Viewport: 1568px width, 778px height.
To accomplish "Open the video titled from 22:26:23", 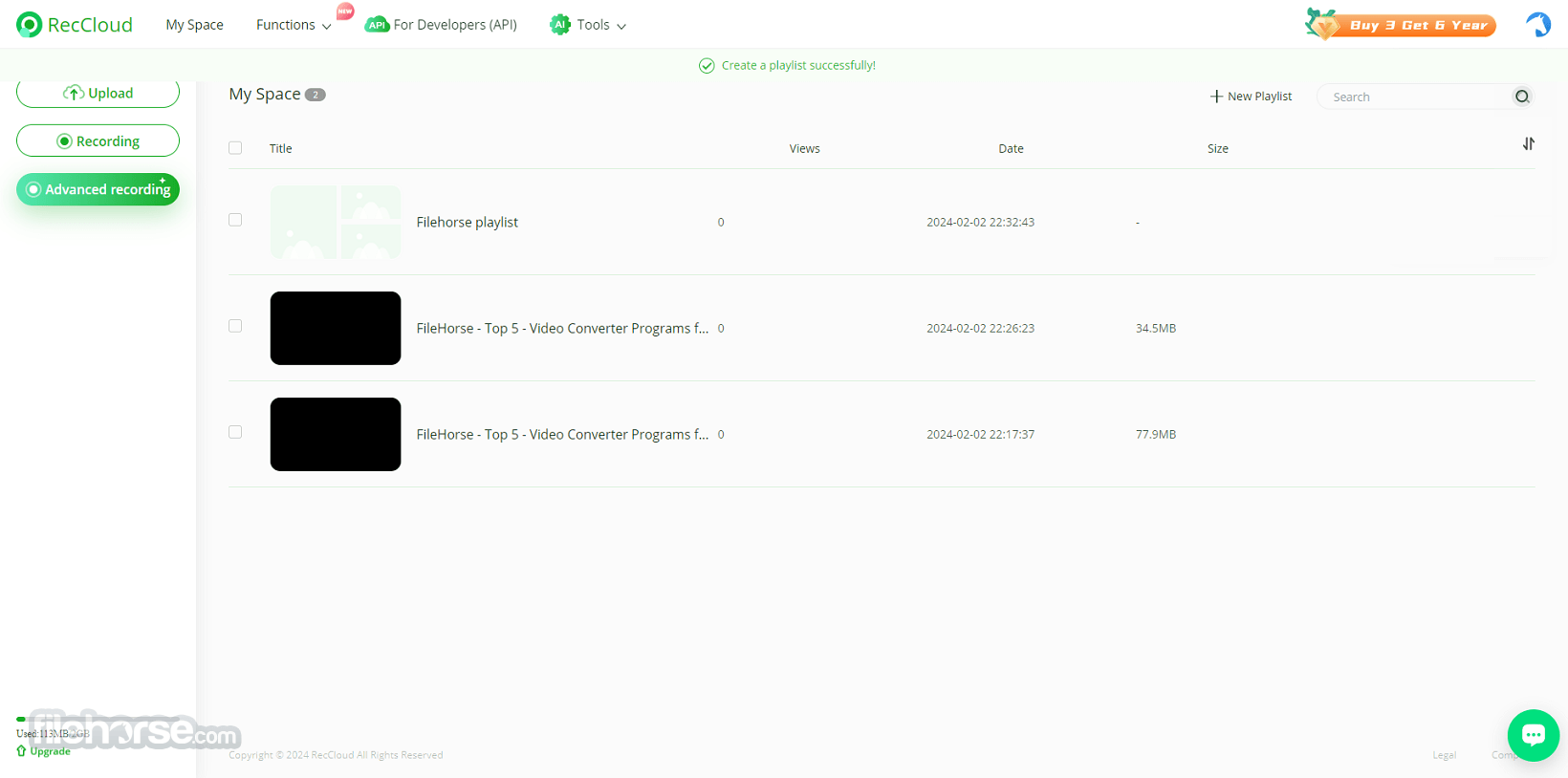I will 562,328.
